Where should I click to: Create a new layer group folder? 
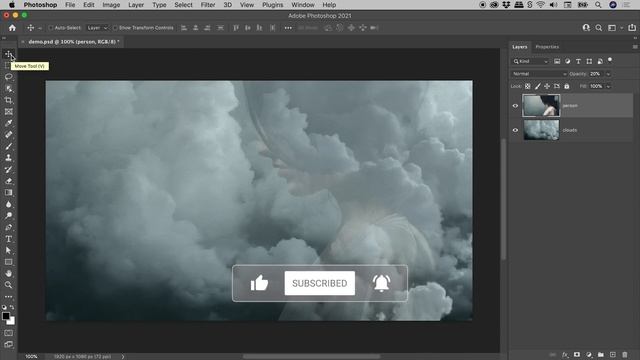click(x=600, y=355)
